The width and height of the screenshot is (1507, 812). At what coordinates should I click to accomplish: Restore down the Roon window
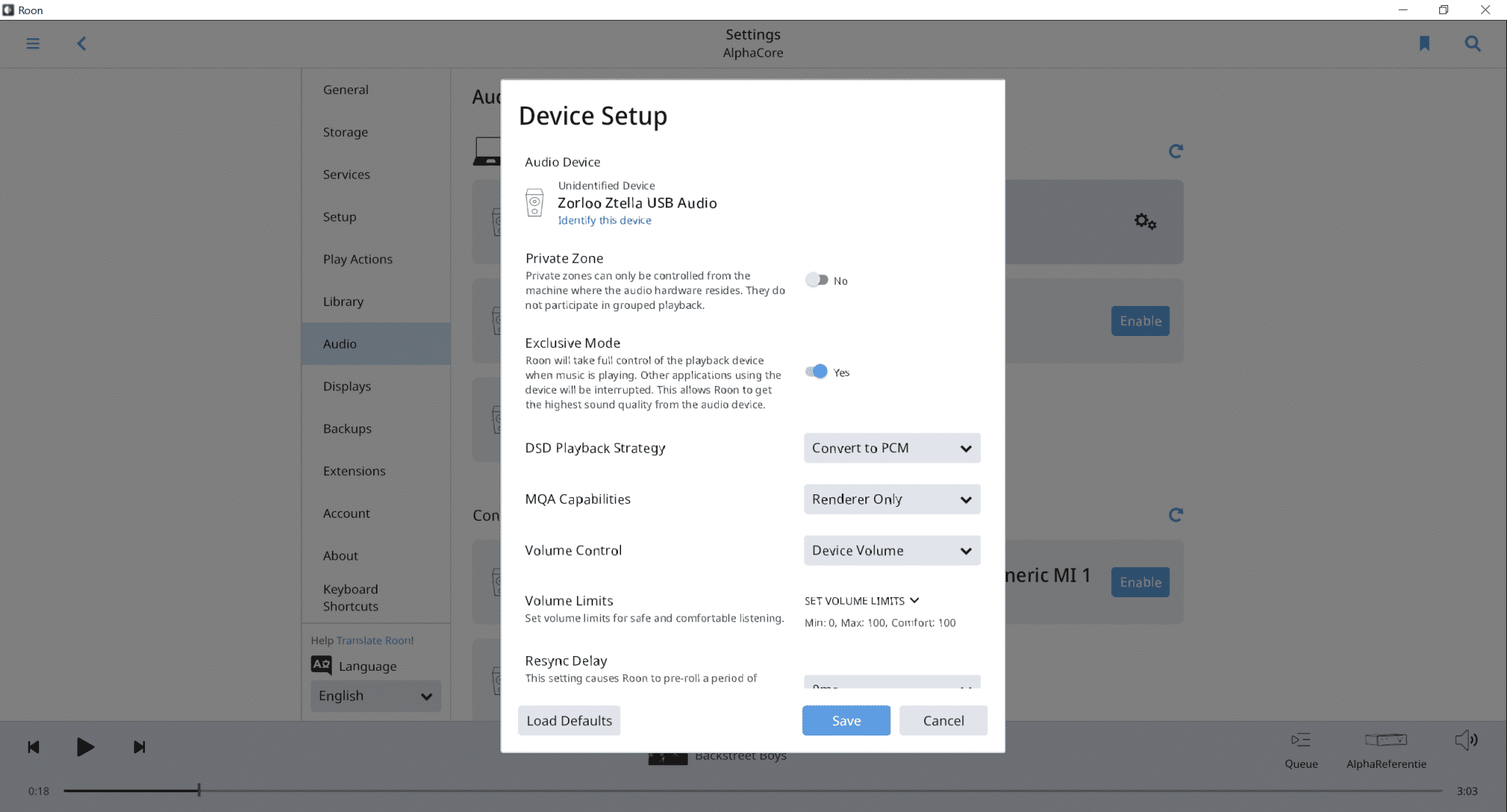(1444, 10)
